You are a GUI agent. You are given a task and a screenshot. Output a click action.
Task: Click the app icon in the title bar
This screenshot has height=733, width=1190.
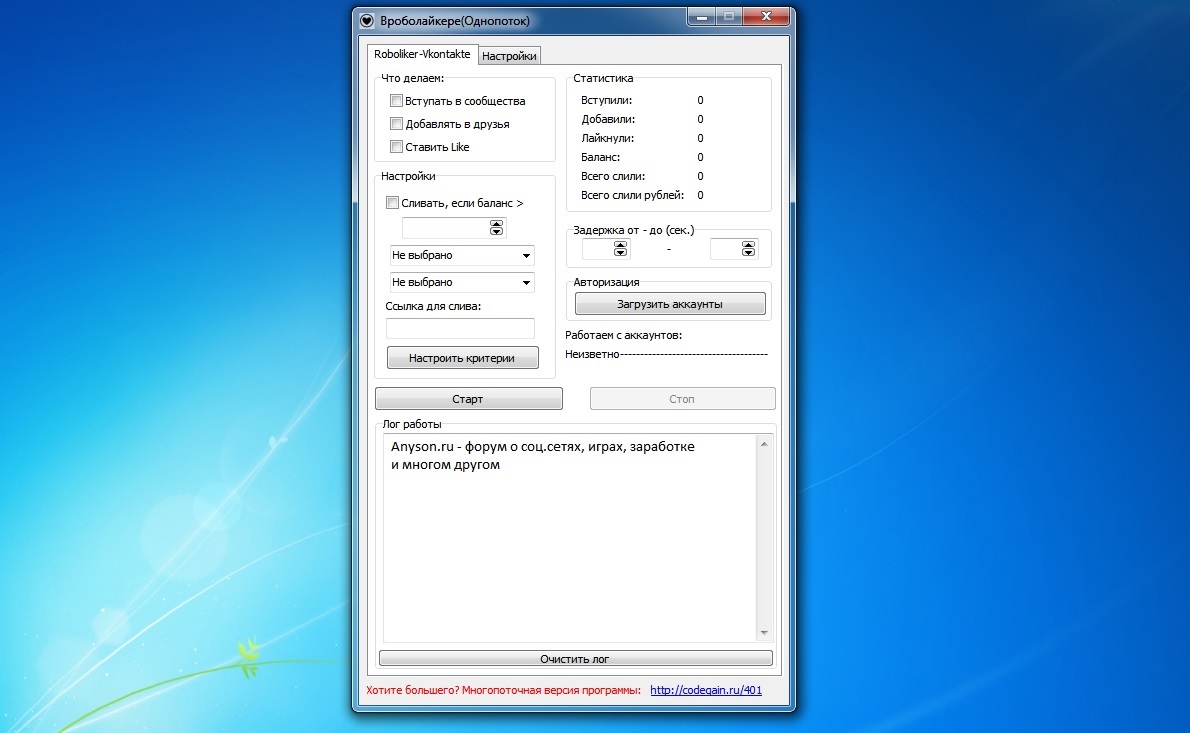pyautogui.click(x=367, y=21)
